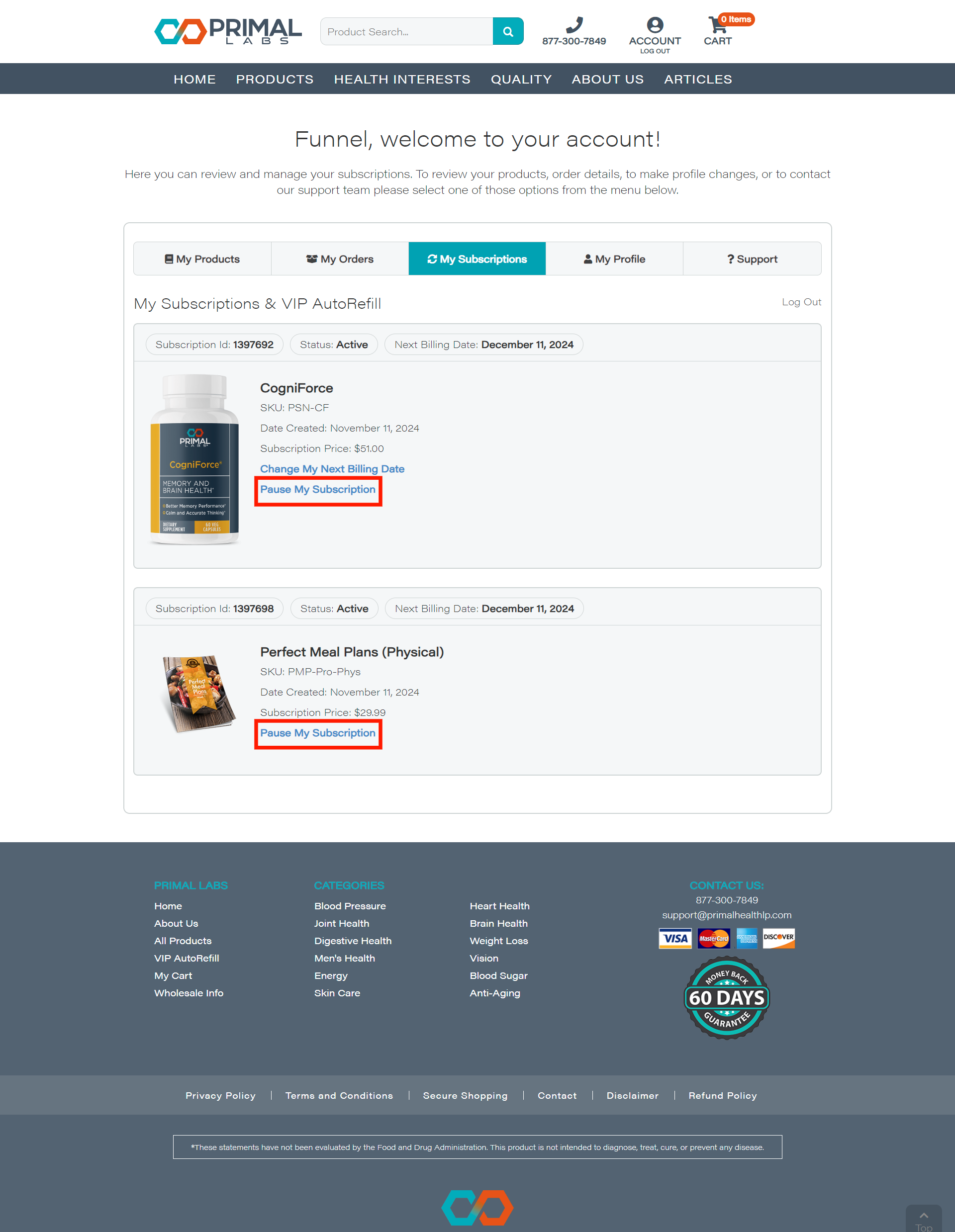This screenshot has height=1232, width=955.
Task: Open footer About Us link
Action: coord(176,923)
